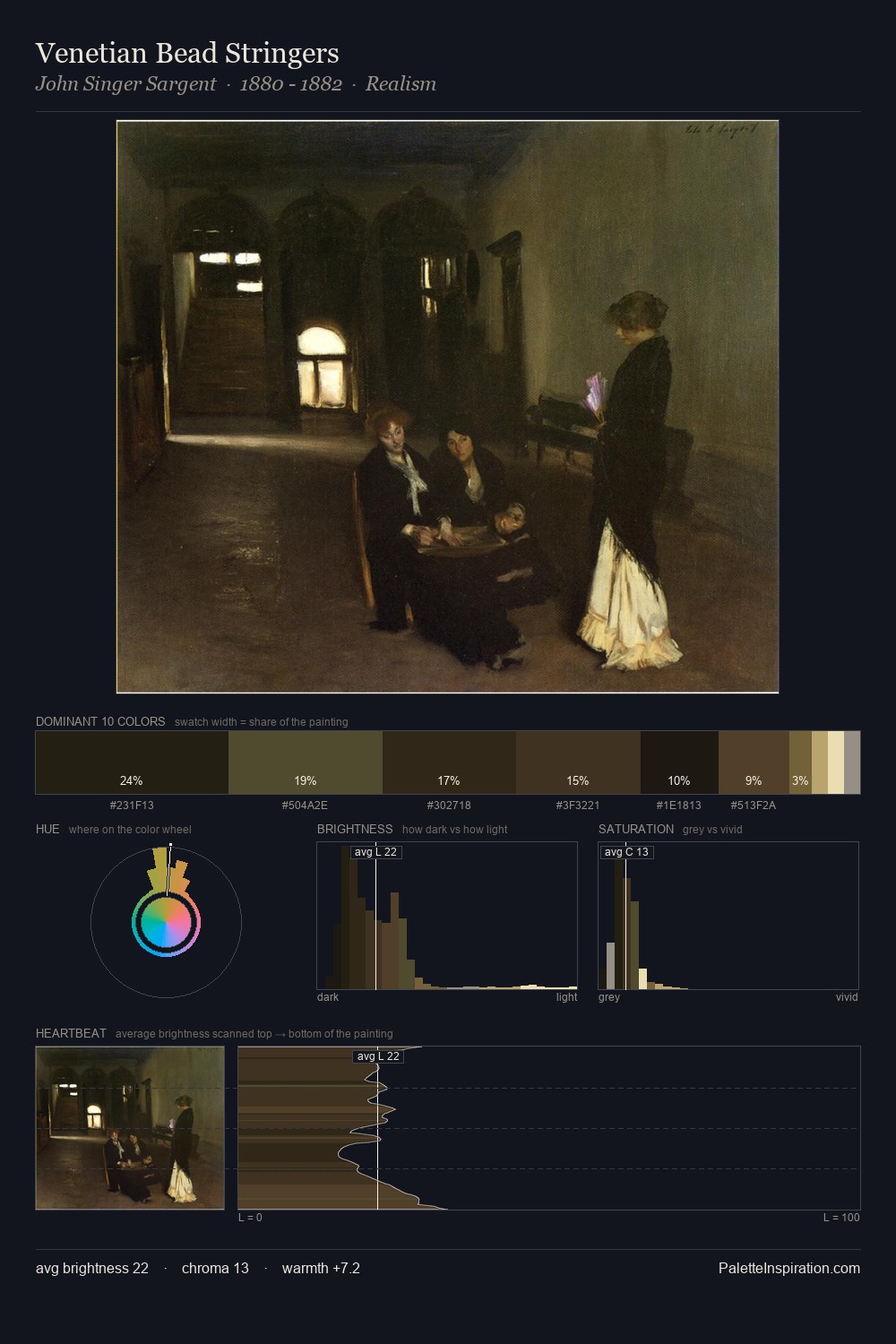The width and height of the screenshot is (896, 1344).
Task: Click the 'L = 100' axis label
Action: 841,1218
